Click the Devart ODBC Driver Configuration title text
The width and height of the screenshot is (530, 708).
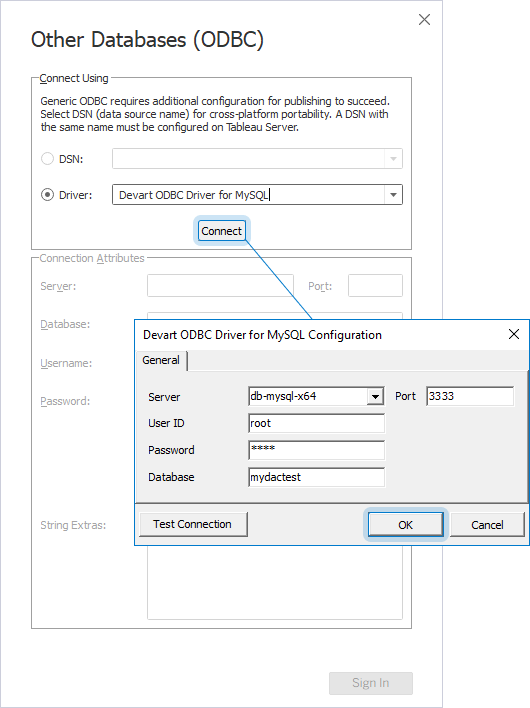[262, 335]
